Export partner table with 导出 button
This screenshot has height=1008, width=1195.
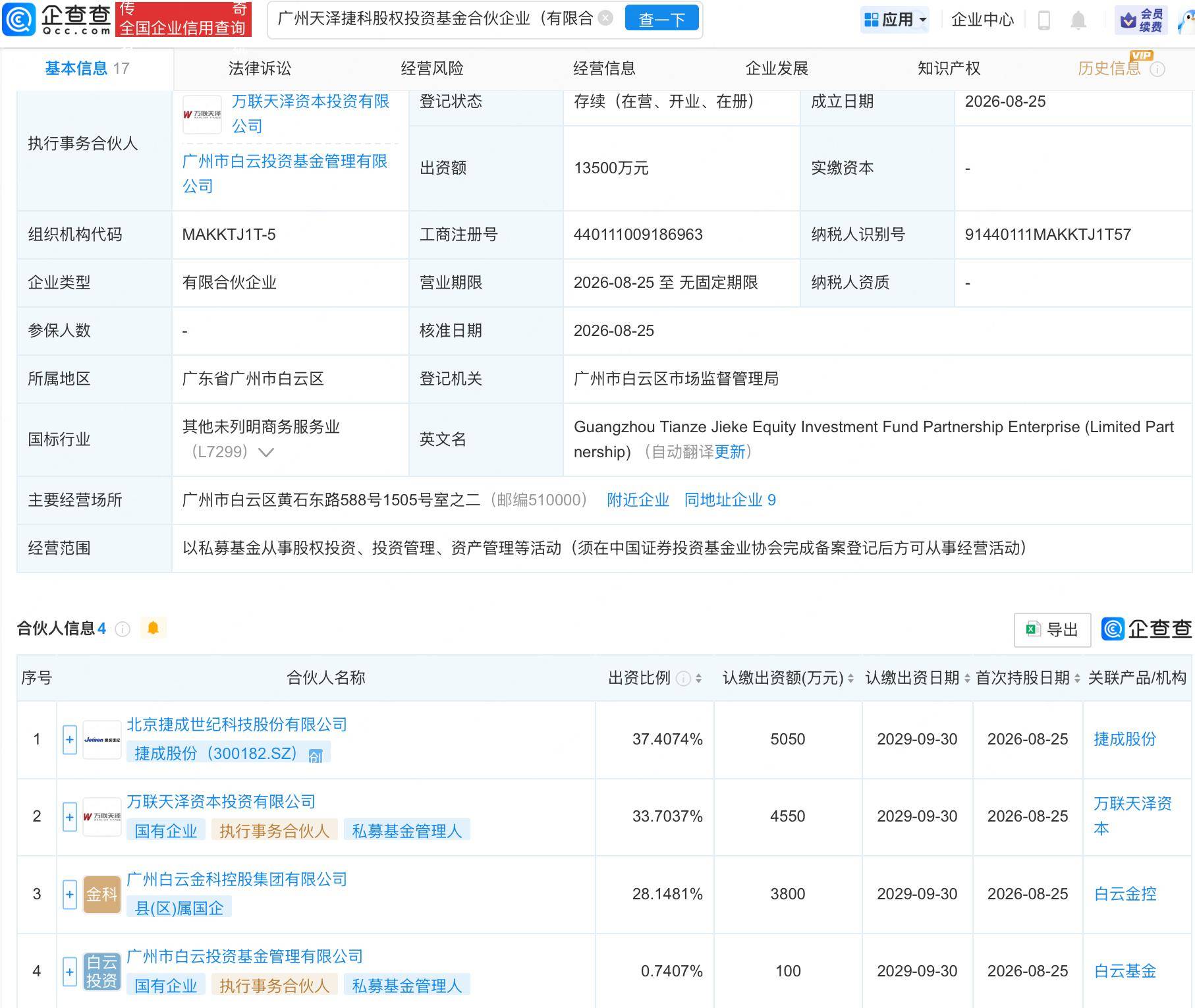click(x=1052, y=630)
